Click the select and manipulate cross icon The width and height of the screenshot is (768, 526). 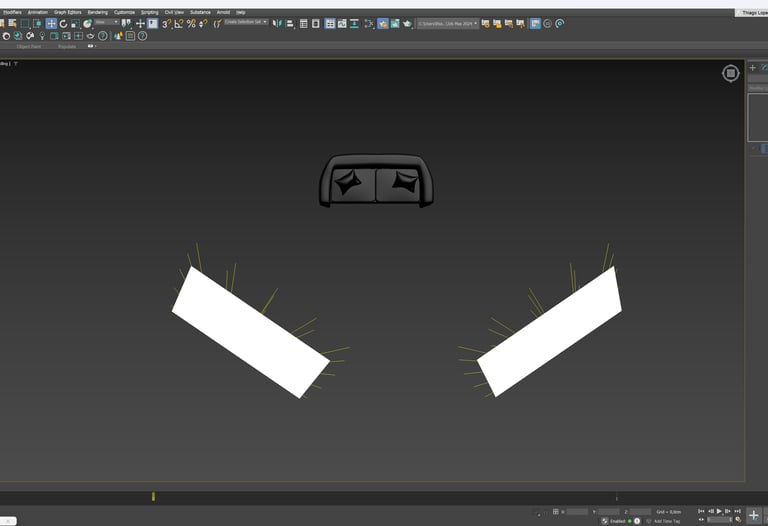pos(140,24)
